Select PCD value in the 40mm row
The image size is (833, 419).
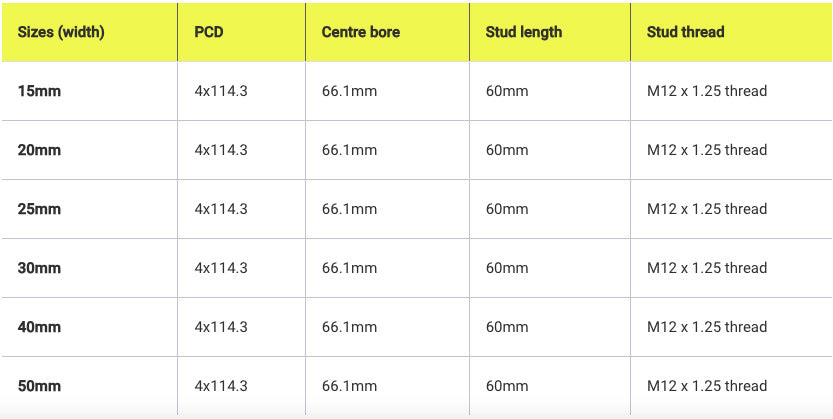(221, 327)
